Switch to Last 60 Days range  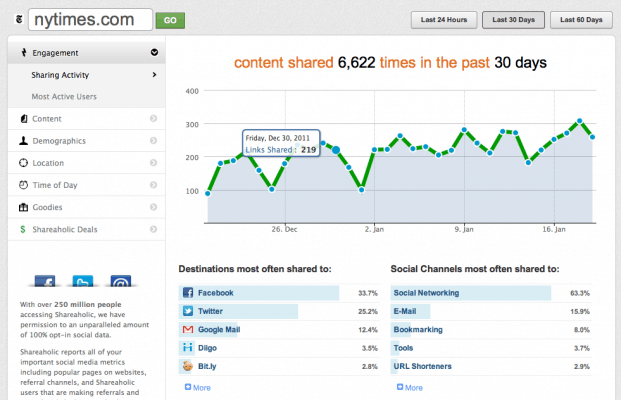pyautogui.click(x=581, y=19)
